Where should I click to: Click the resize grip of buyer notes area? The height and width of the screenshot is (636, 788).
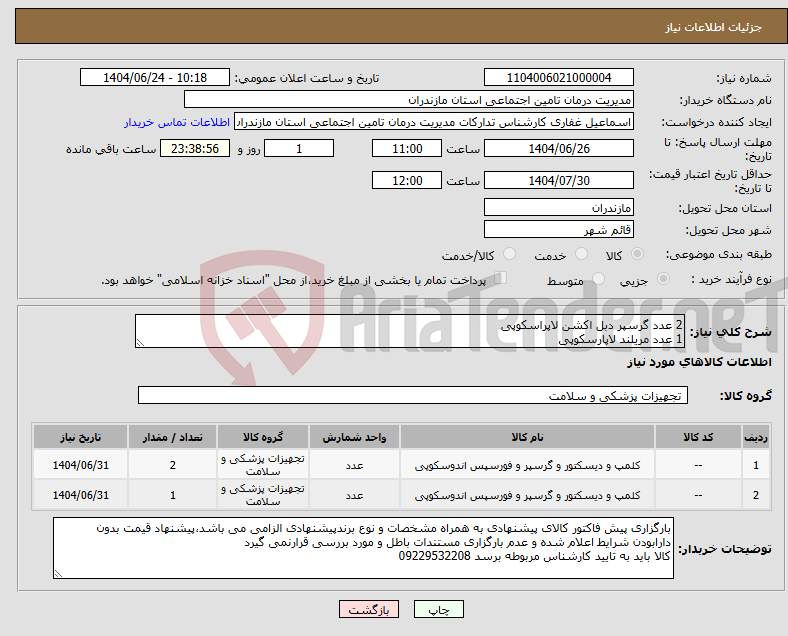click(x=58, y=574)
